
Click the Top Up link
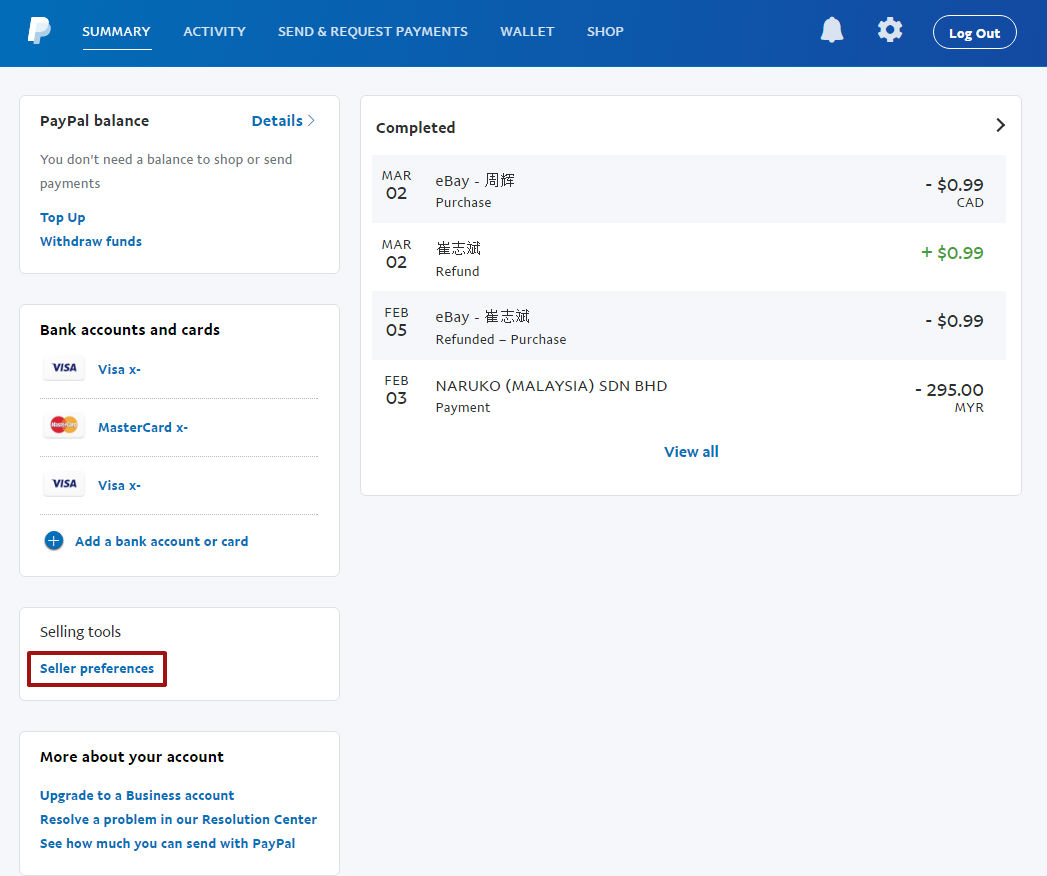coord(62,218)
